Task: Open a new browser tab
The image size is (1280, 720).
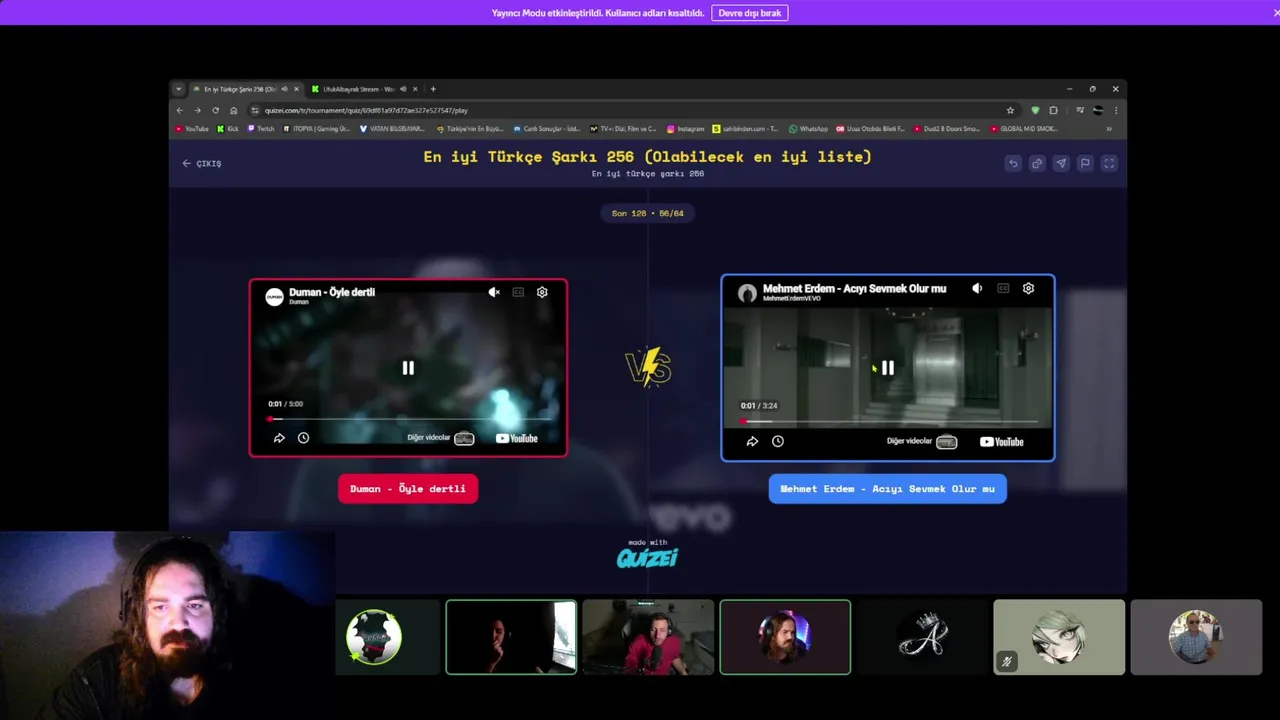Action: (433, 89)
